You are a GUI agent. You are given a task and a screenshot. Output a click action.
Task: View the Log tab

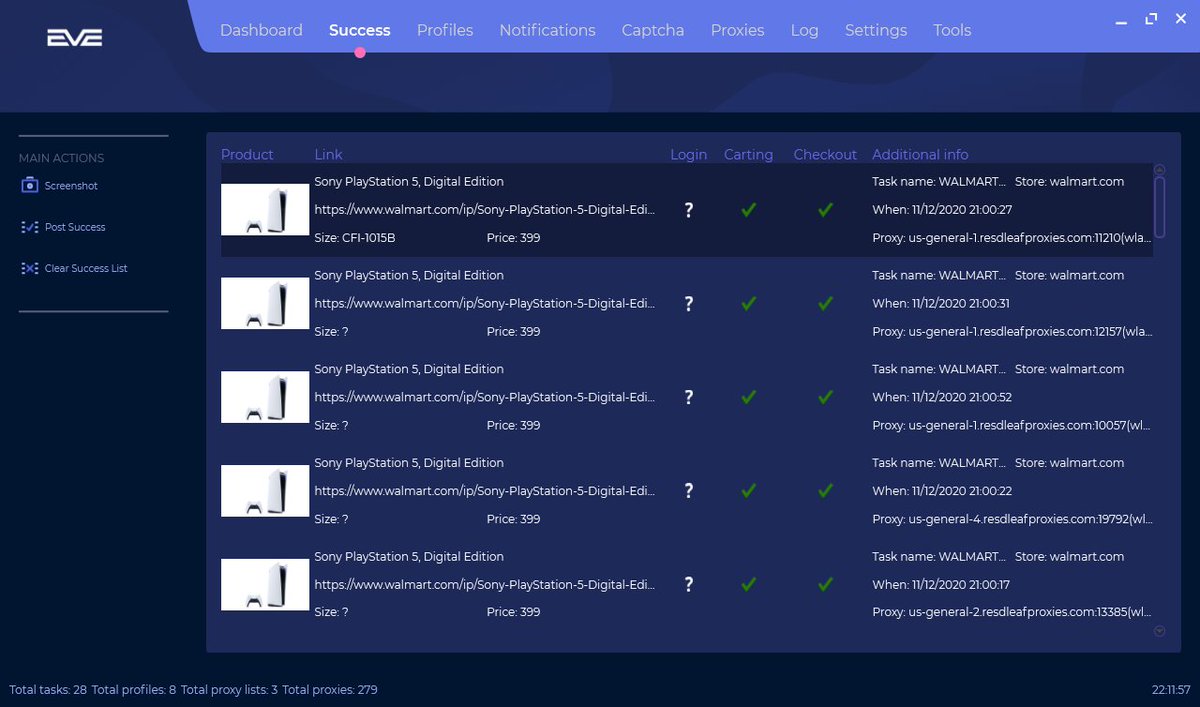tap(804, 30)
